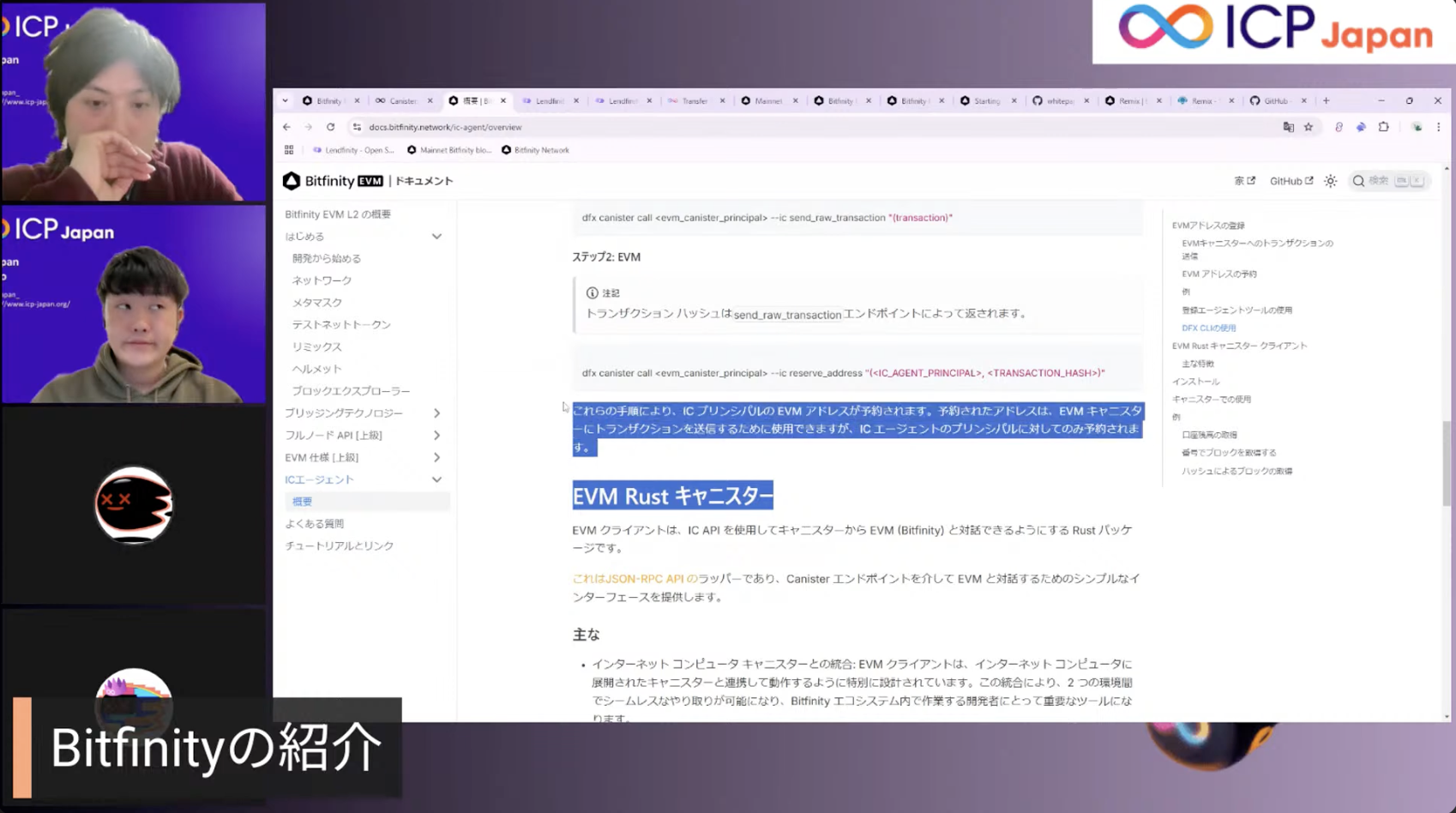Click the Bitfinity EVM logo in the docs header
The width and height of the screenshot is (1456, 813).
330,181
